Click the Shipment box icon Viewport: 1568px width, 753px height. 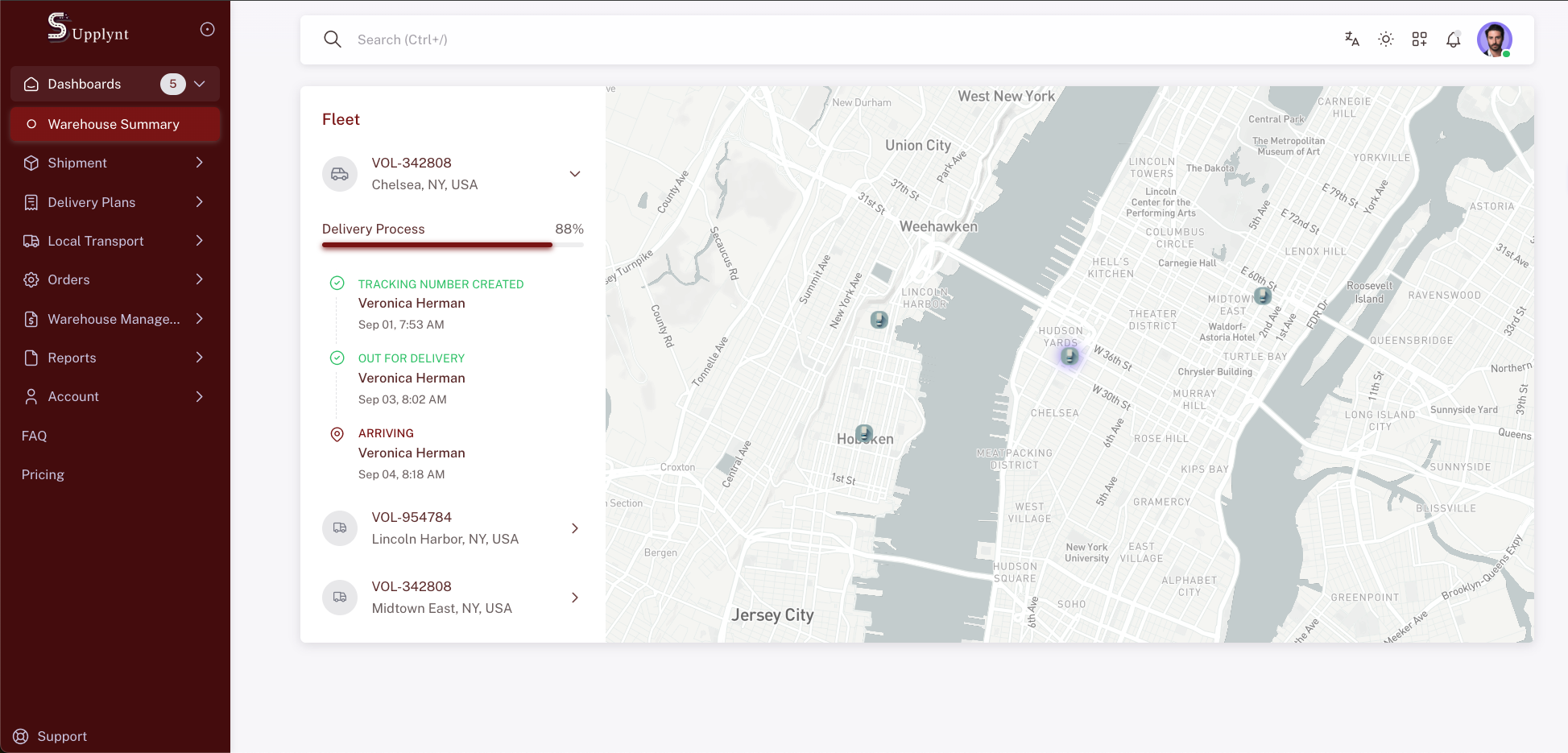(31, 163)
